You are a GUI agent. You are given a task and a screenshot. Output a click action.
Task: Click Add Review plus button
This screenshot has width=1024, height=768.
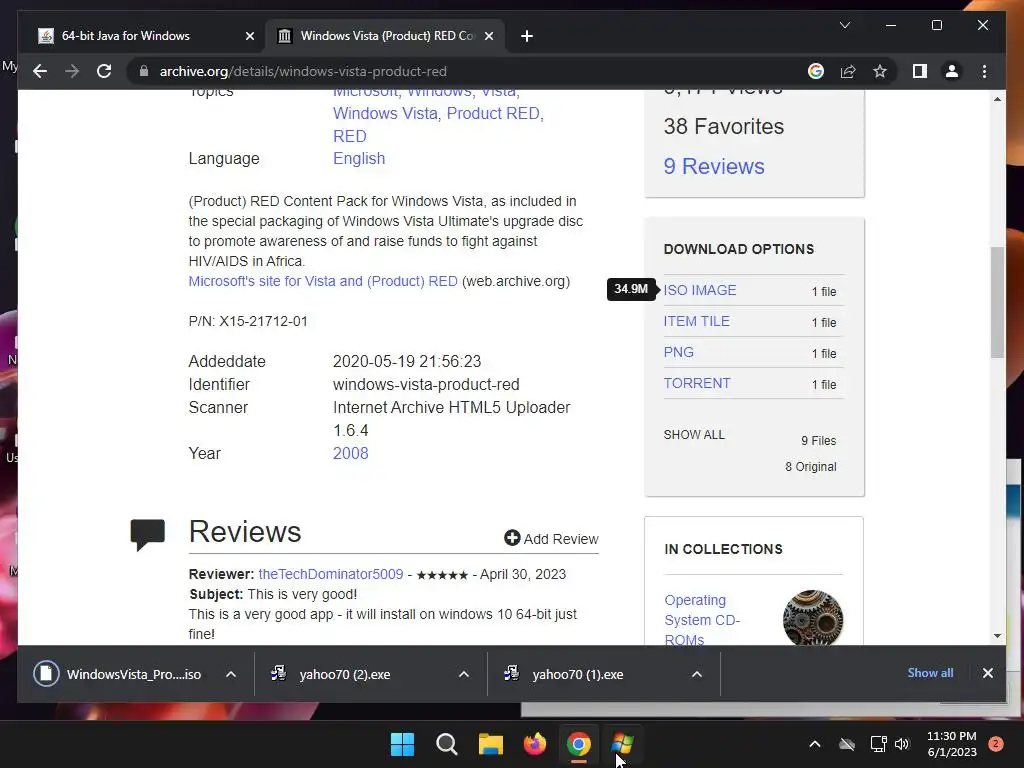tap(512, 537)
